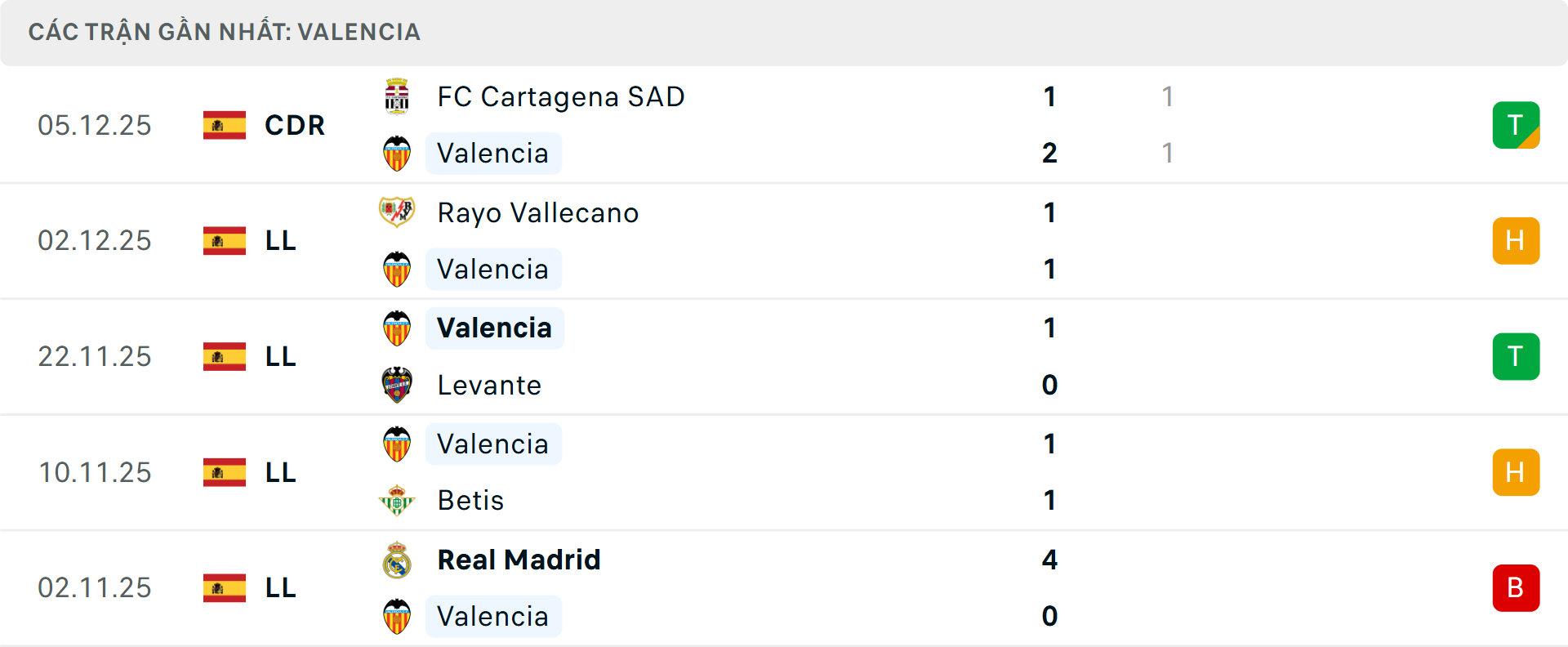The width and height of the screenshot is (1568, 647).
Task: Click the FC Cartagena SAD club crest
Action: (397, 96)
